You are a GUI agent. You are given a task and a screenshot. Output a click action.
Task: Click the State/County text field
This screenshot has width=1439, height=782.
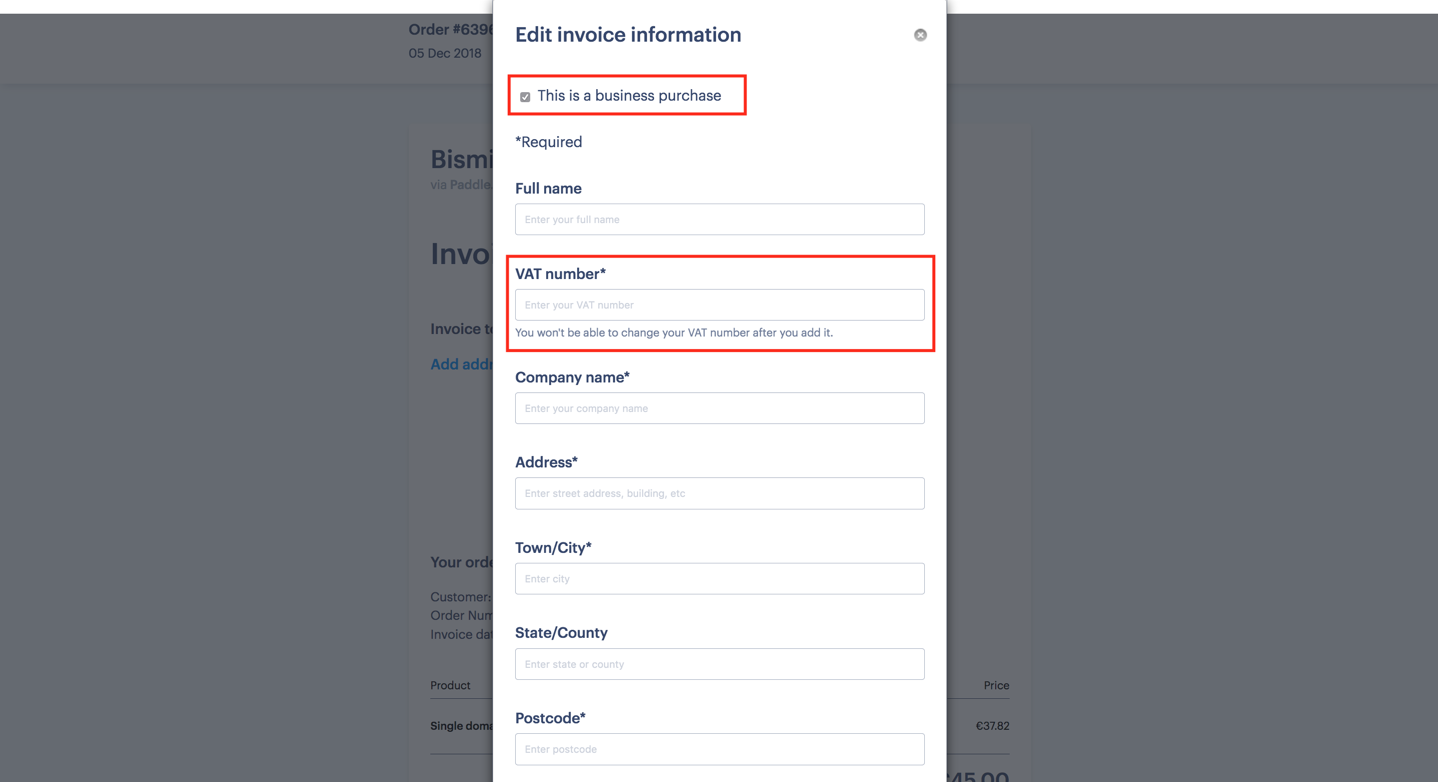[x=720, y=664]
